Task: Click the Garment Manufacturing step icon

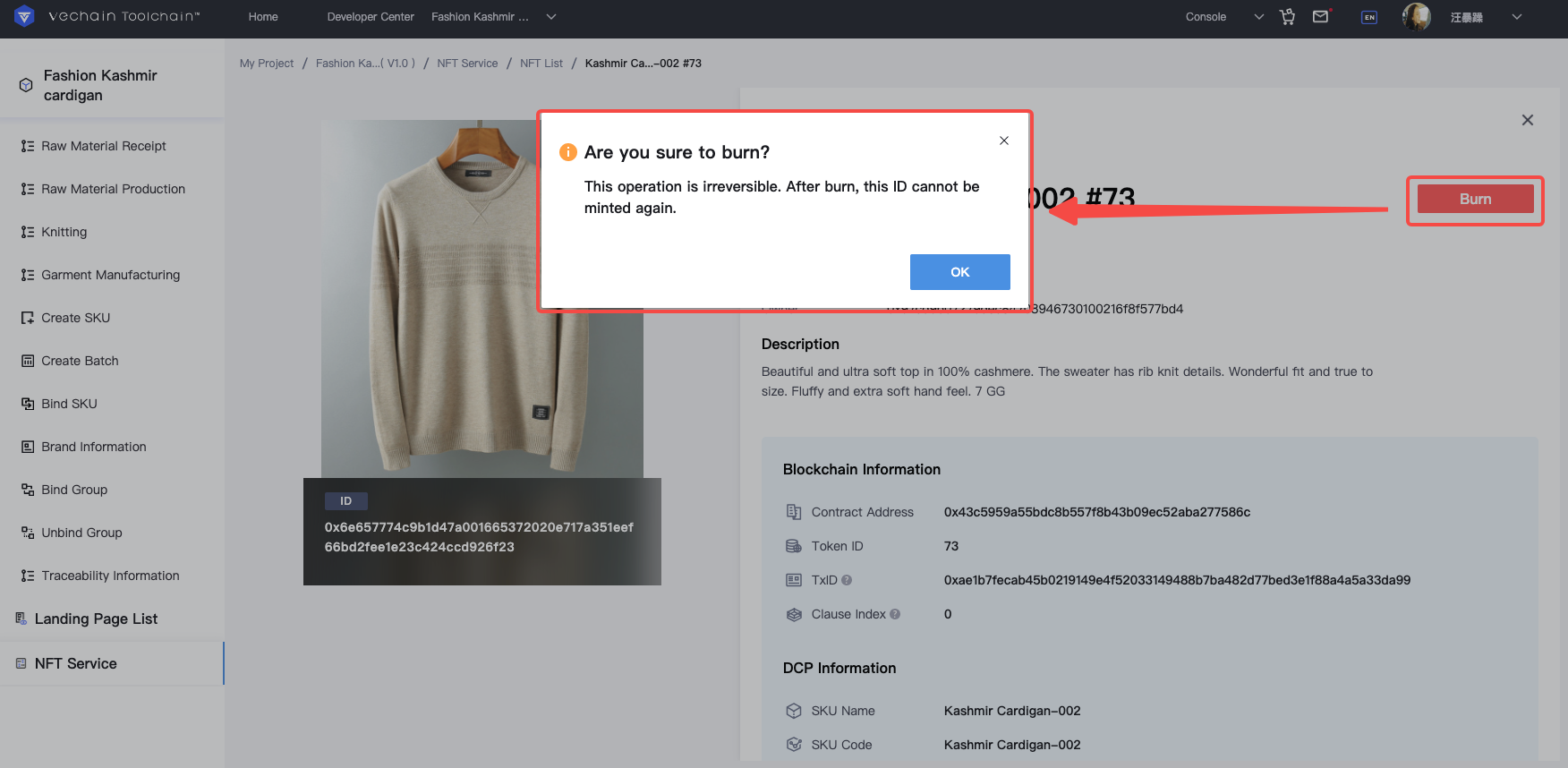Action: pyautogui.click(x=28, y=275)
